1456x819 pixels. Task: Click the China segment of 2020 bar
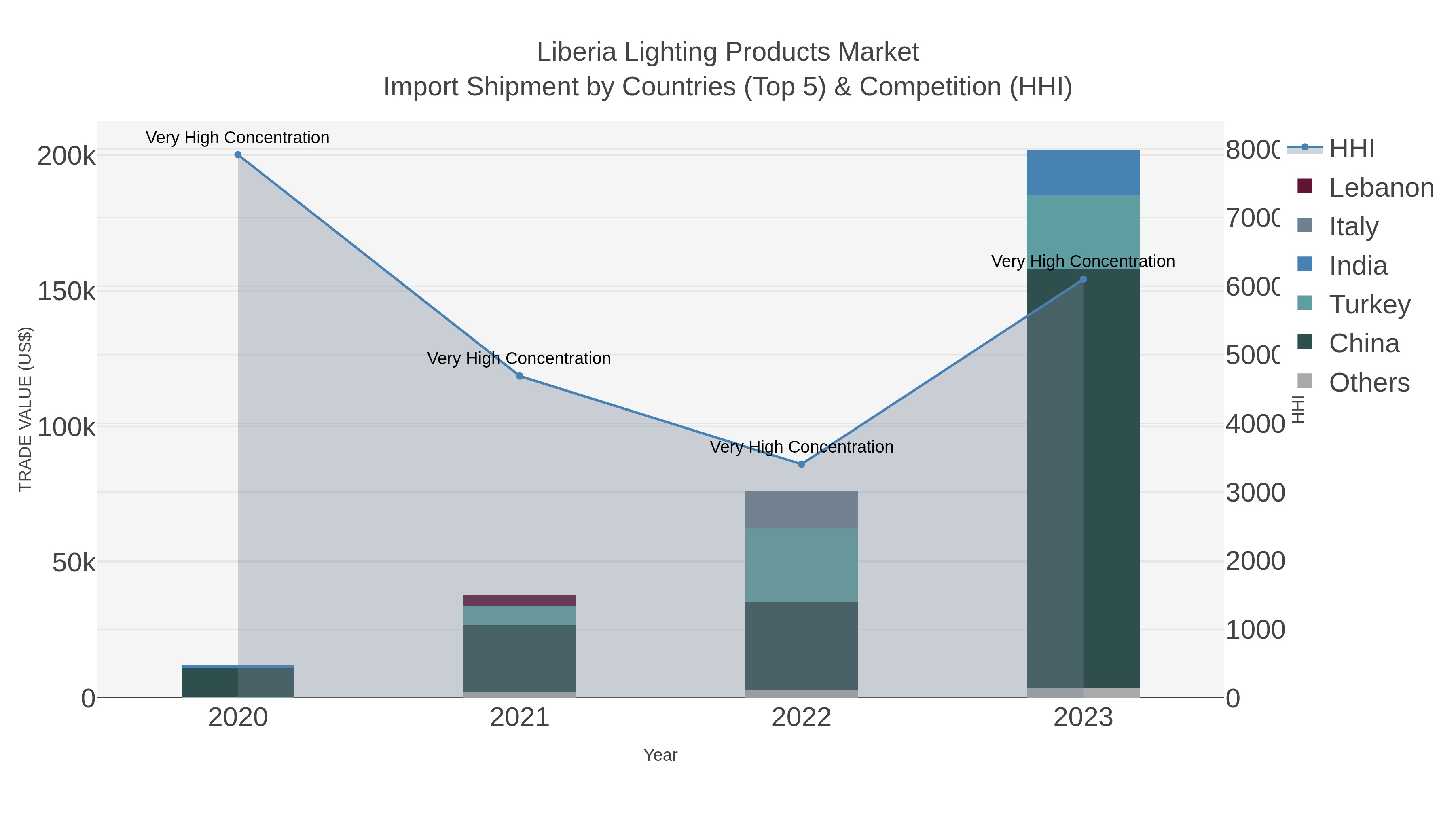(x=238, y=682)
